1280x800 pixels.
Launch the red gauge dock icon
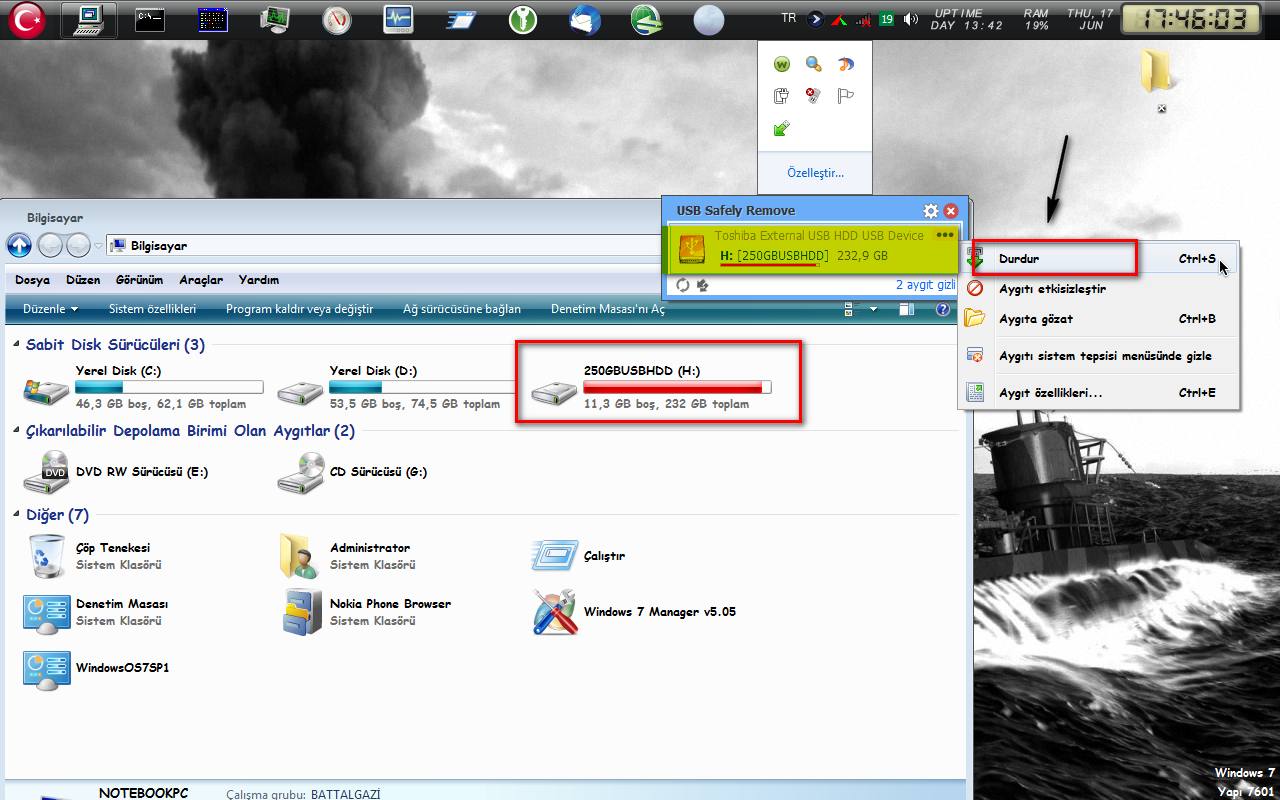pyautogui.click(x=337, y=18)
